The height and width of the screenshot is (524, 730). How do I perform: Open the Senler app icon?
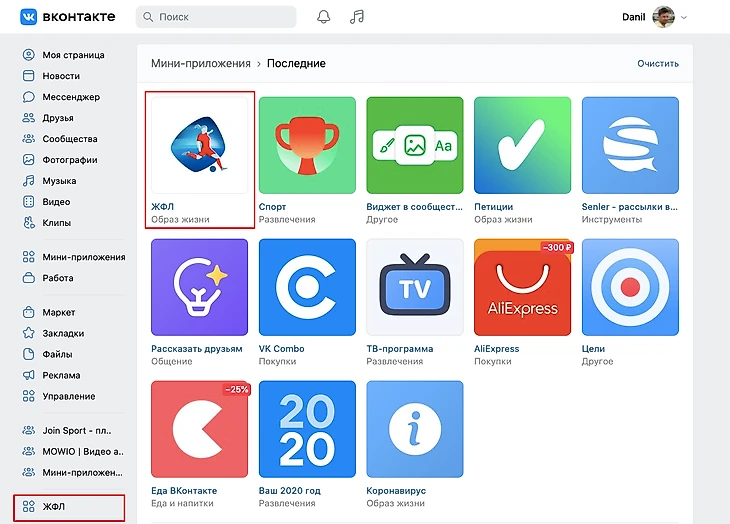coord(630,145)
